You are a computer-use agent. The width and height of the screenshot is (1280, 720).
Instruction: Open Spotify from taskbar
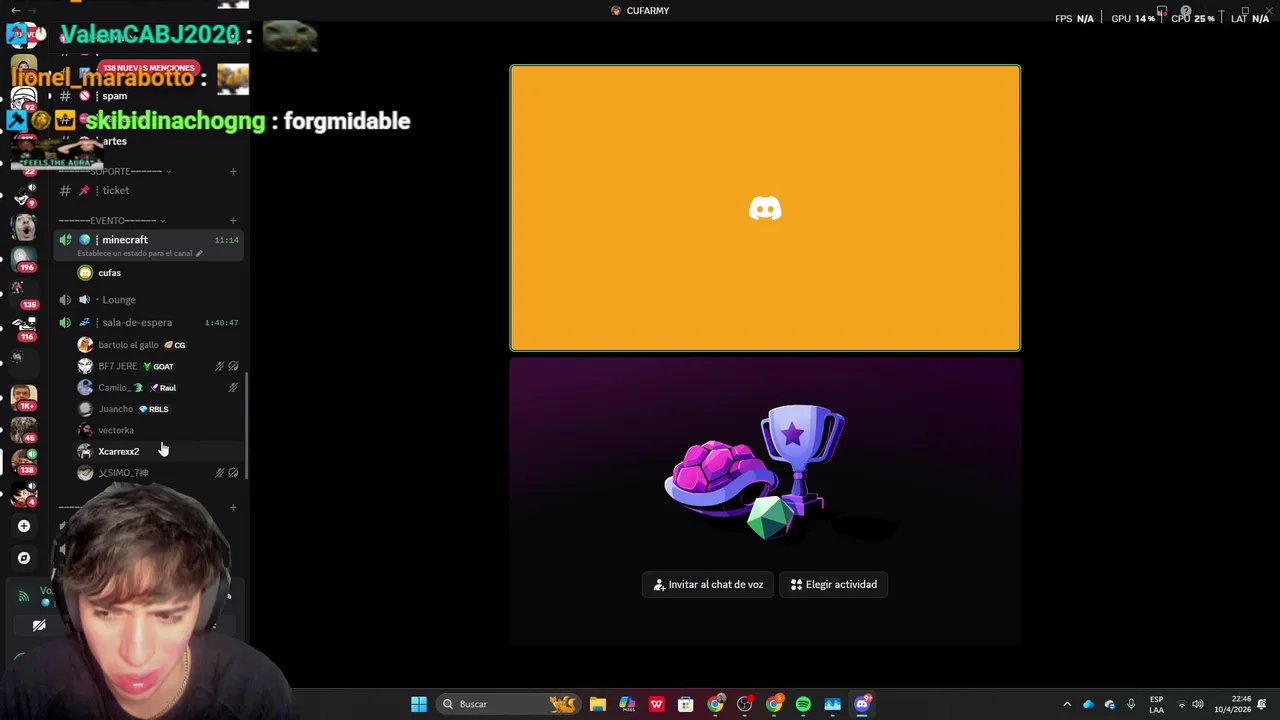coord(803,704)
